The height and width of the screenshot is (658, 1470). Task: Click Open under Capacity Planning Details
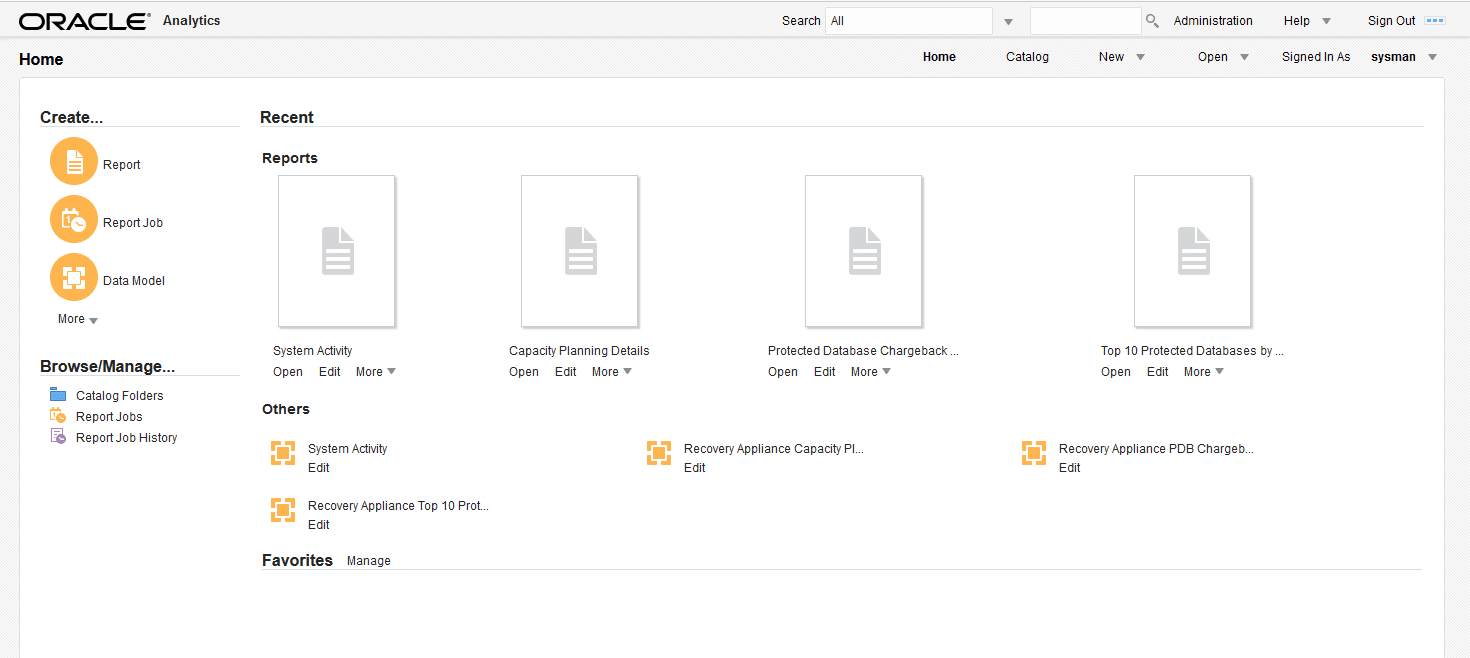coord(524,372)
